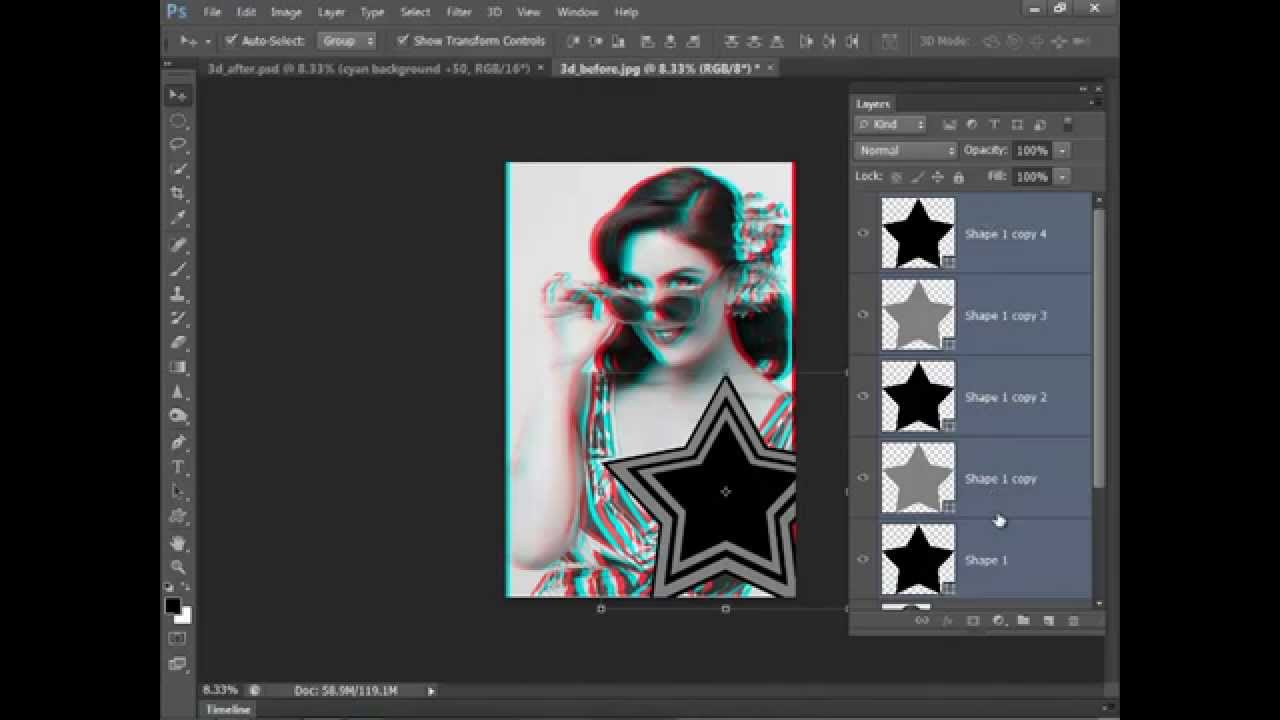1280x720 pixels.
Task: Uncheck Show Transform Controls
Action: pos(403,41)
